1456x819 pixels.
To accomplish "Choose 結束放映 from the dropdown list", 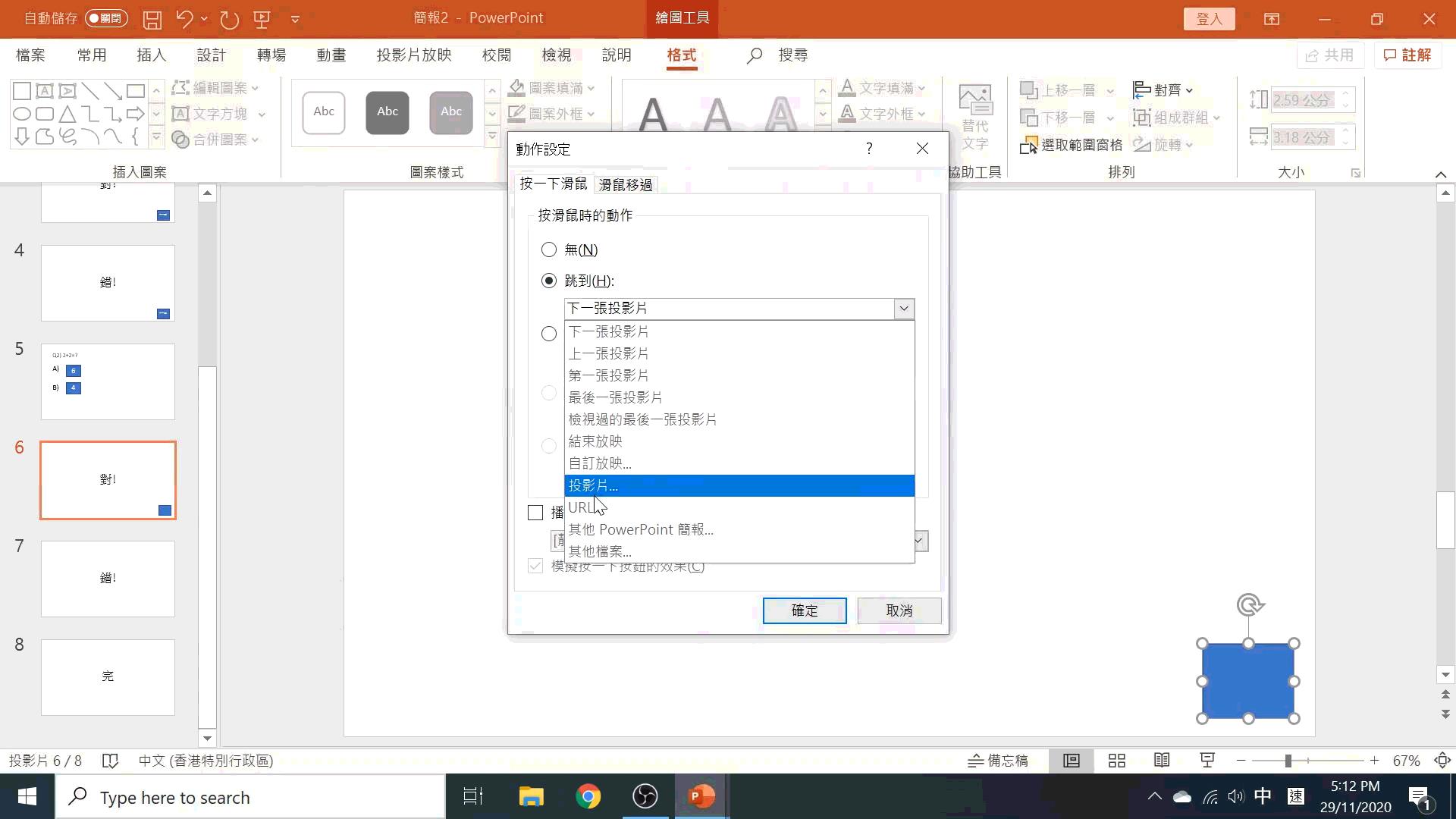I will click(595, 441).
